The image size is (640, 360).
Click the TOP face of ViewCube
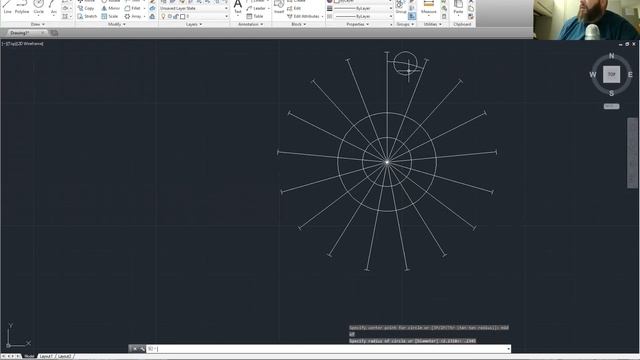point(611,74)
